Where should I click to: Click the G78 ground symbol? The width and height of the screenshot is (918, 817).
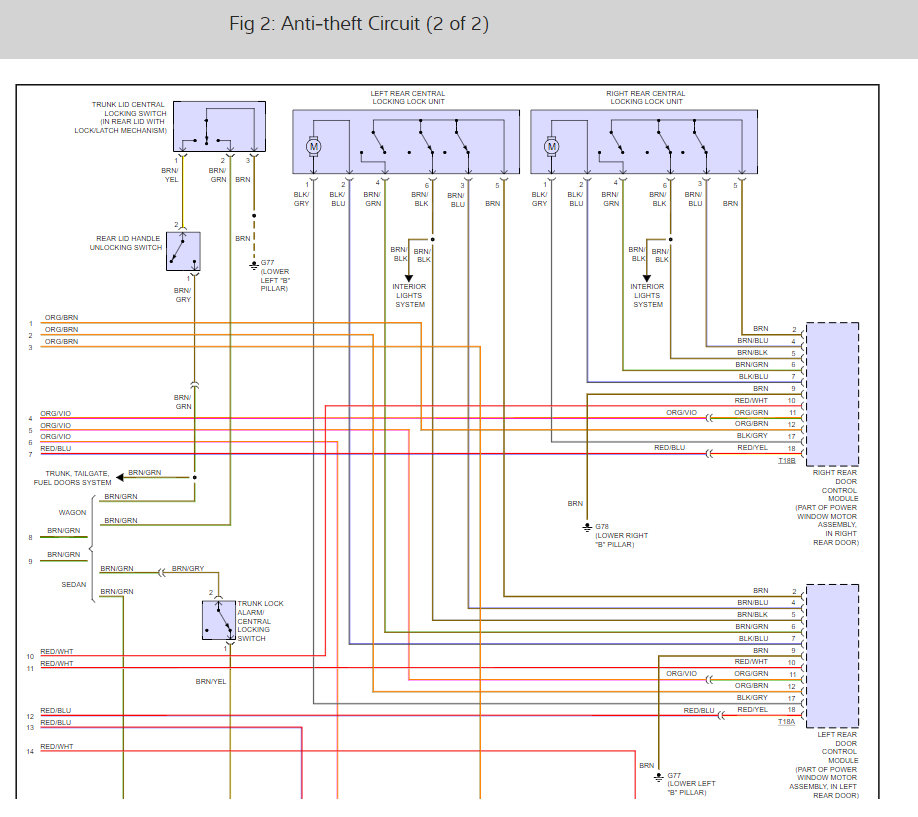click(587, 528)
